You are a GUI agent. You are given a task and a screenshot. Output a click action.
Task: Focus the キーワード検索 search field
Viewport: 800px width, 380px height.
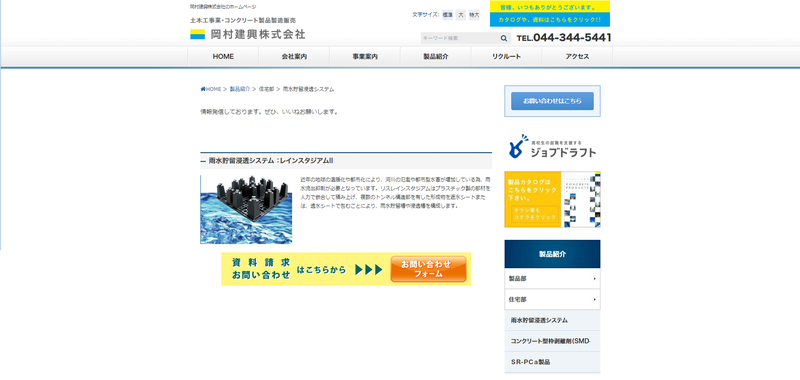pos(460,38)
